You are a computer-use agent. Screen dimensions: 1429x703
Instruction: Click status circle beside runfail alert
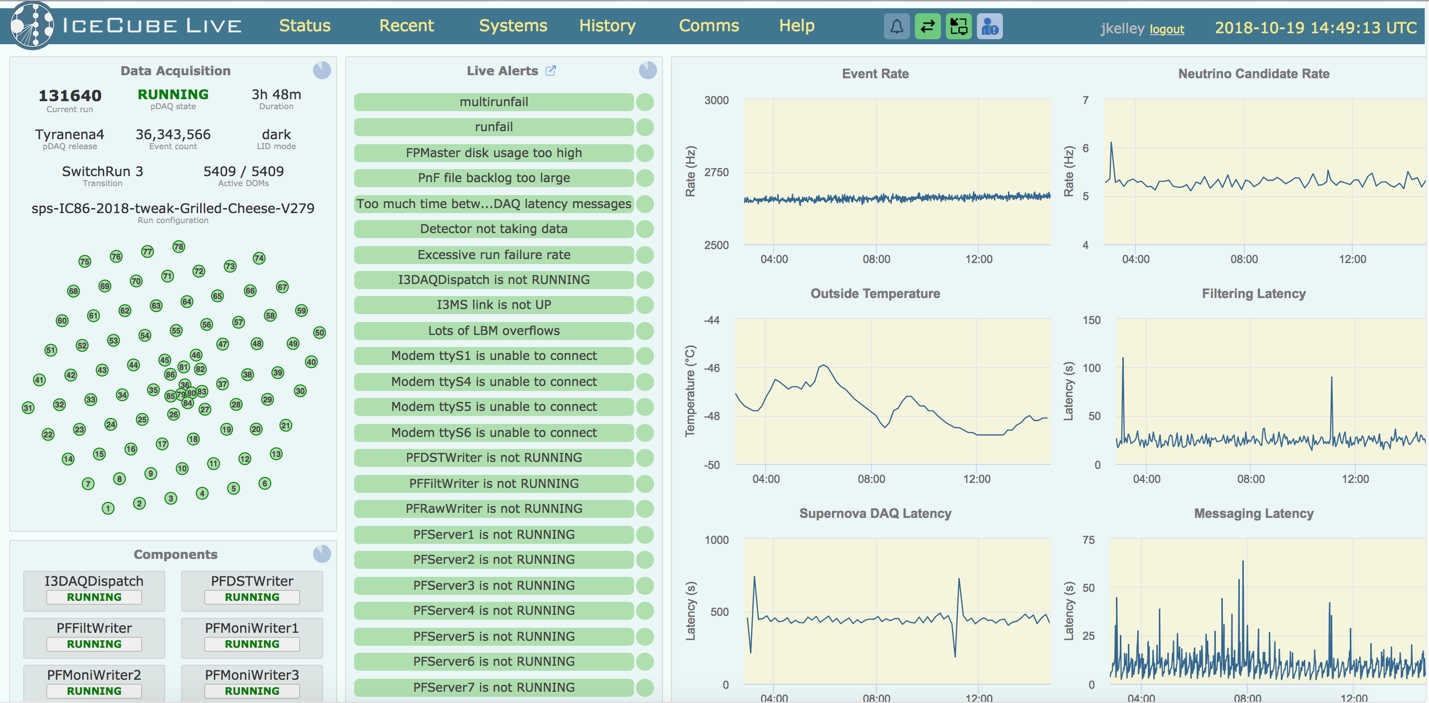click(x=645, y=127)
